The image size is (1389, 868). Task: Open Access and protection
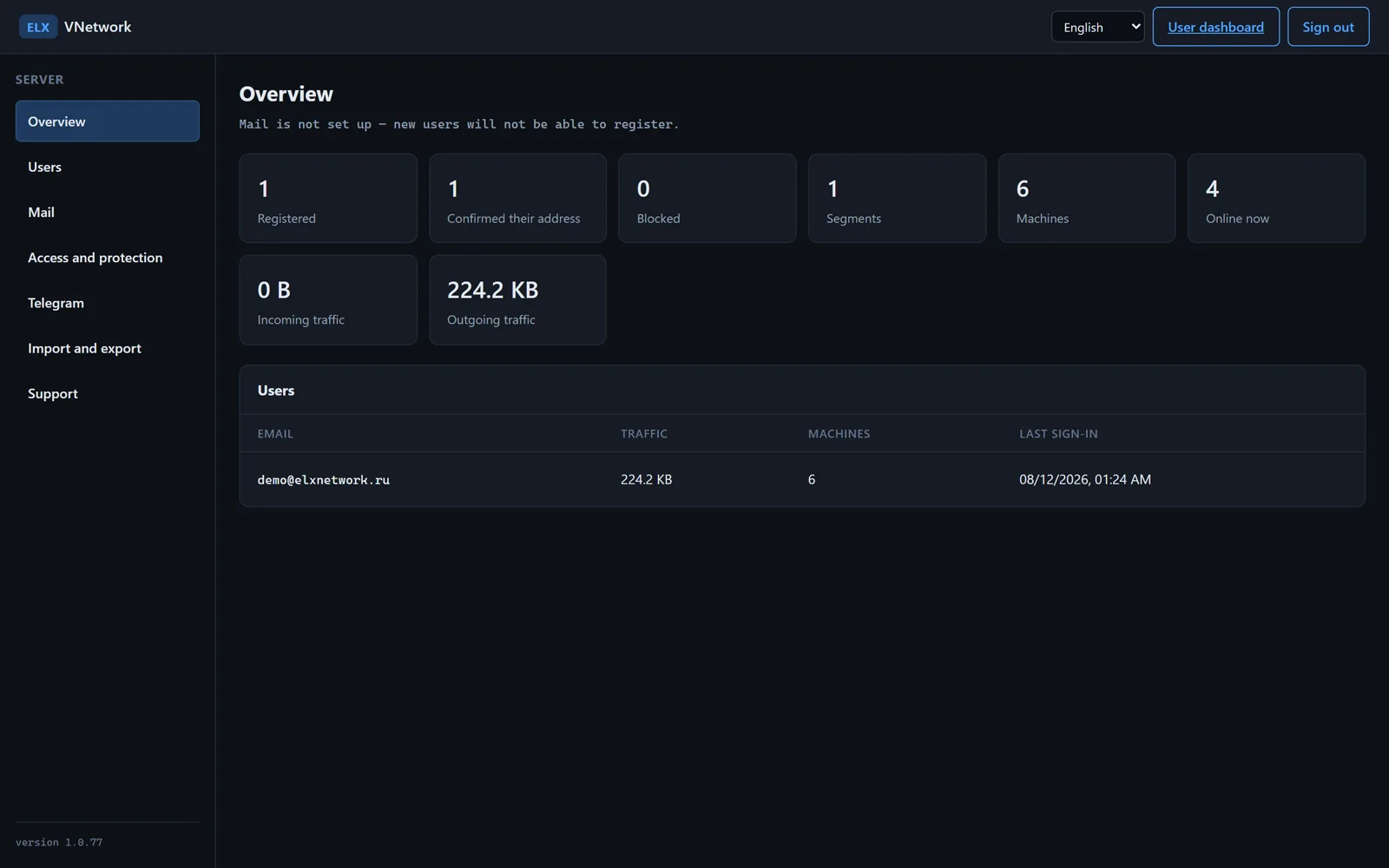coord(108,258)
